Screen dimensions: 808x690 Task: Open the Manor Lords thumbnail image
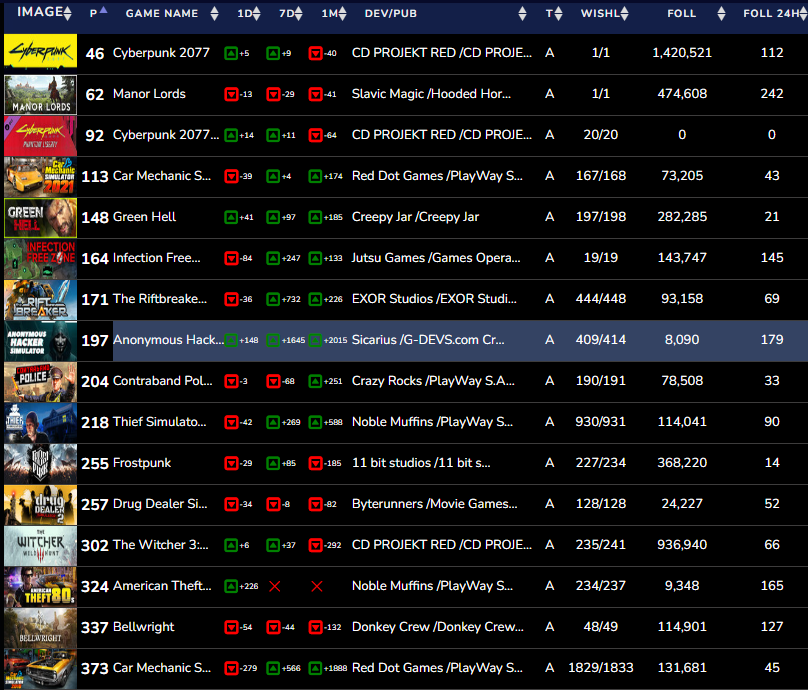(x=41, y=95)
